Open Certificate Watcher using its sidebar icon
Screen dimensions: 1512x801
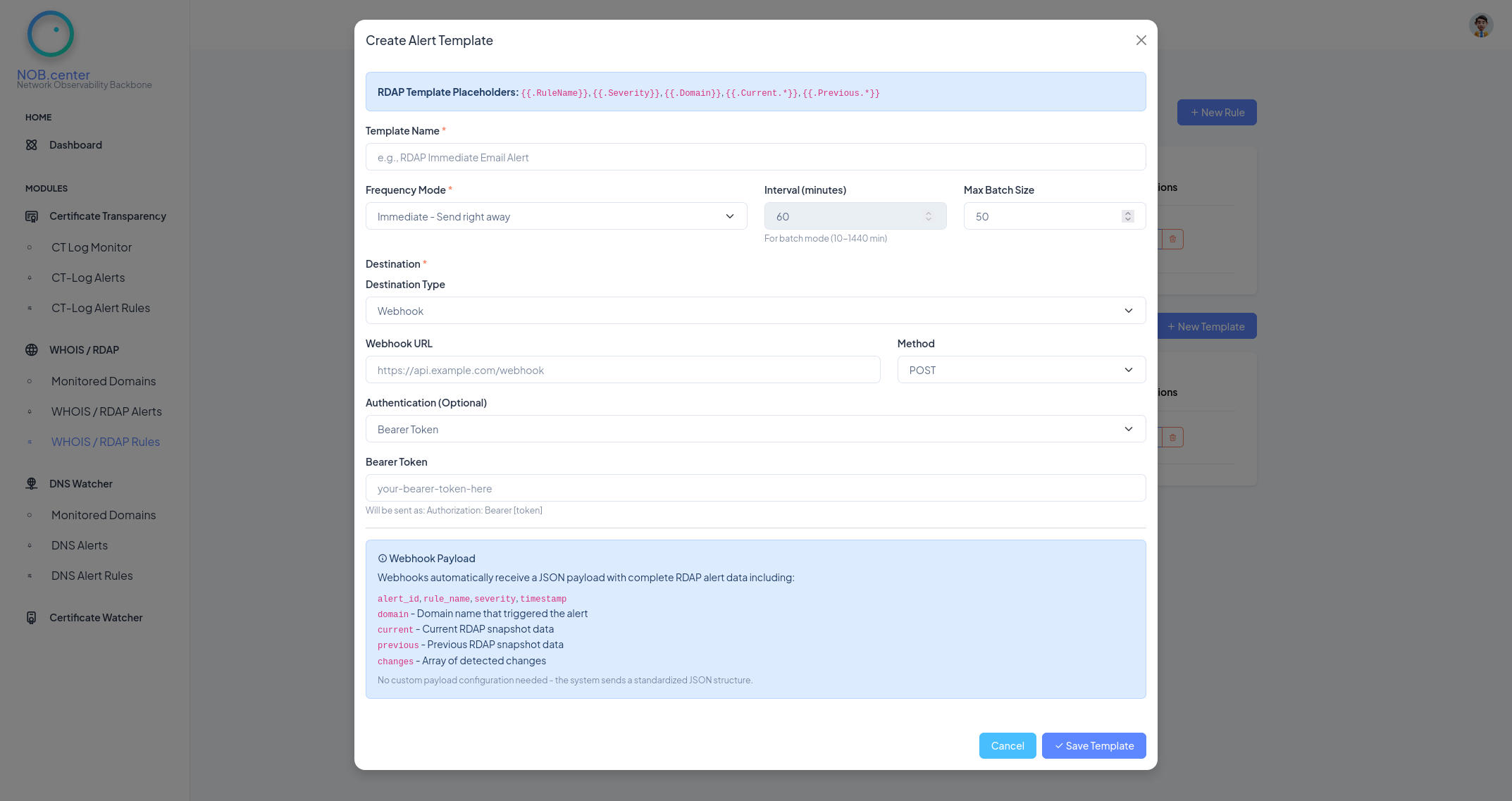click(x=31, y=617)
